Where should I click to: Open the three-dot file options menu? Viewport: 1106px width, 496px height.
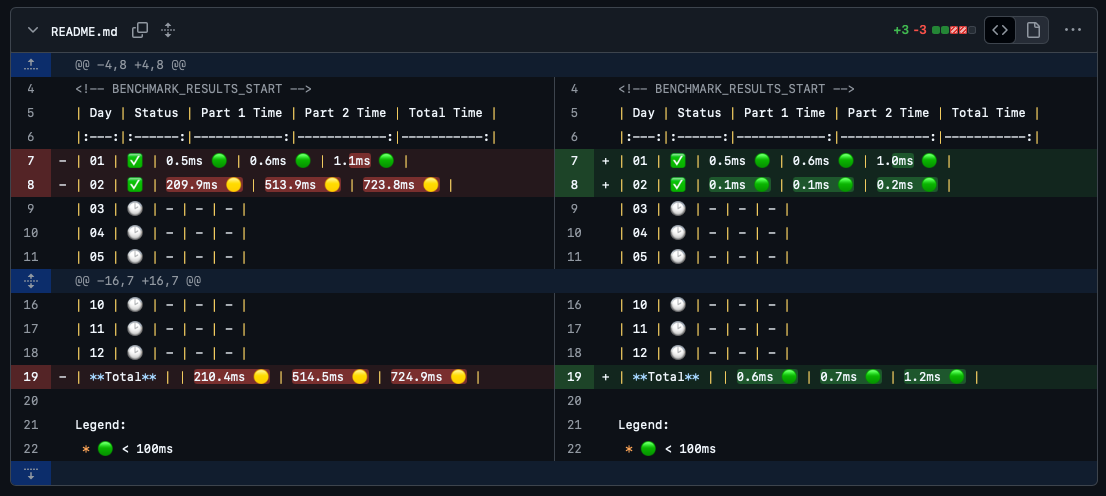click(x=1073, y=30)
